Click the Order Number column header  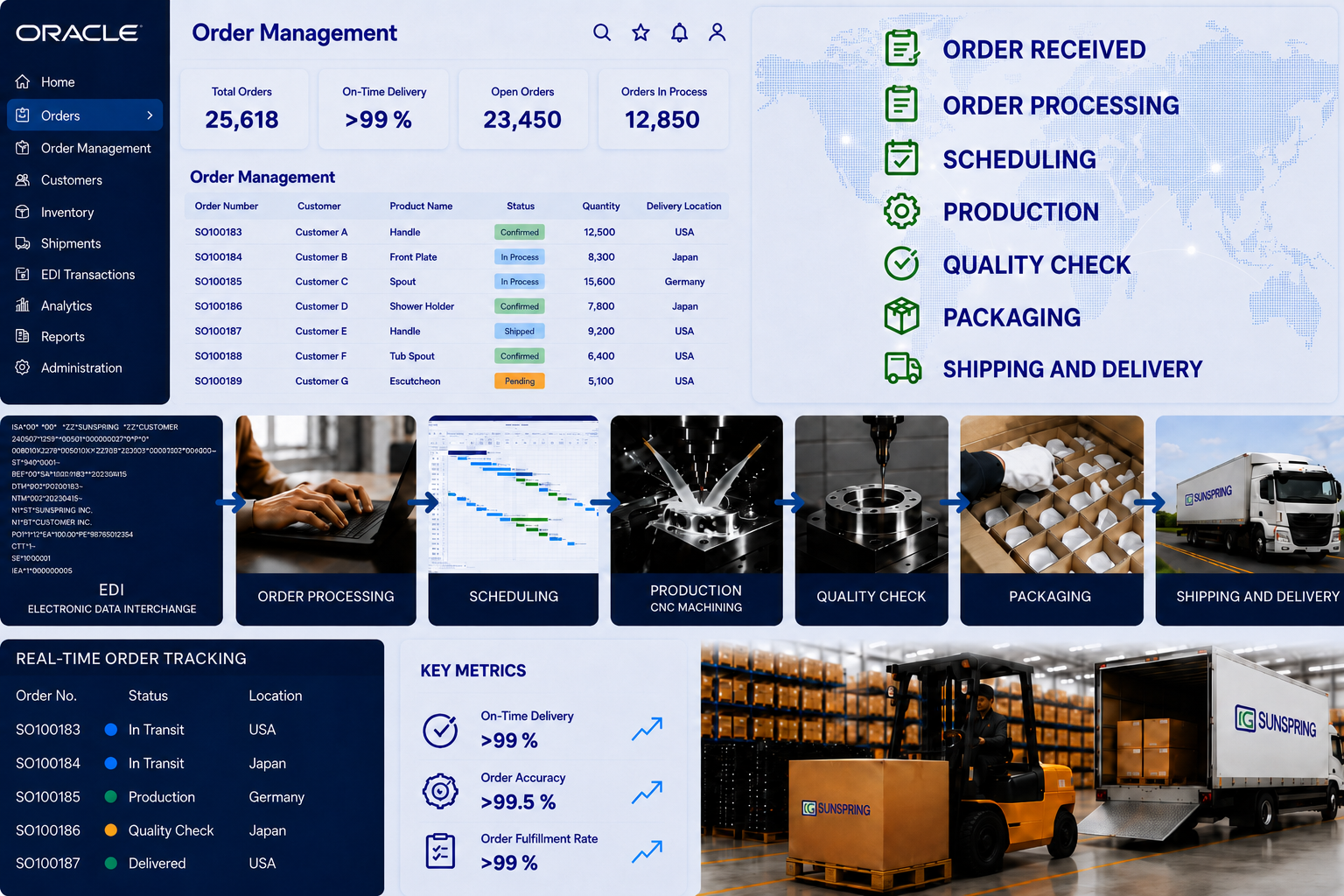tap(227, 206)
